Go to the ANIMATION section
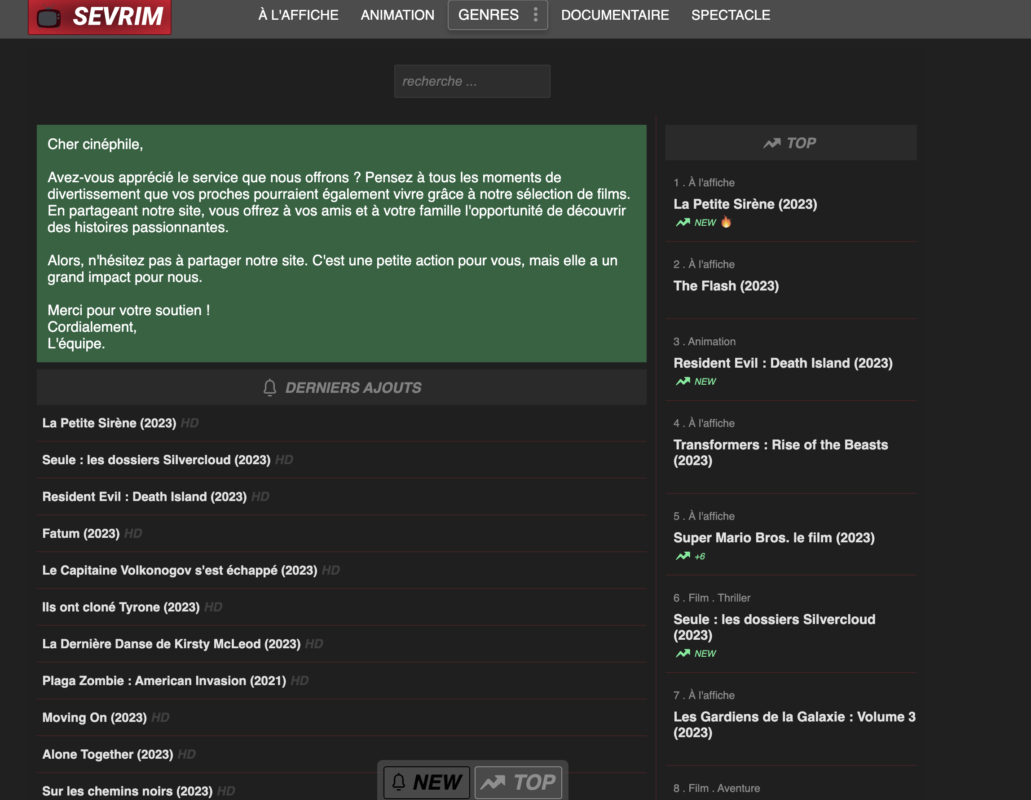This screenshot has height=800, width=1031. [x=397, y=15]
